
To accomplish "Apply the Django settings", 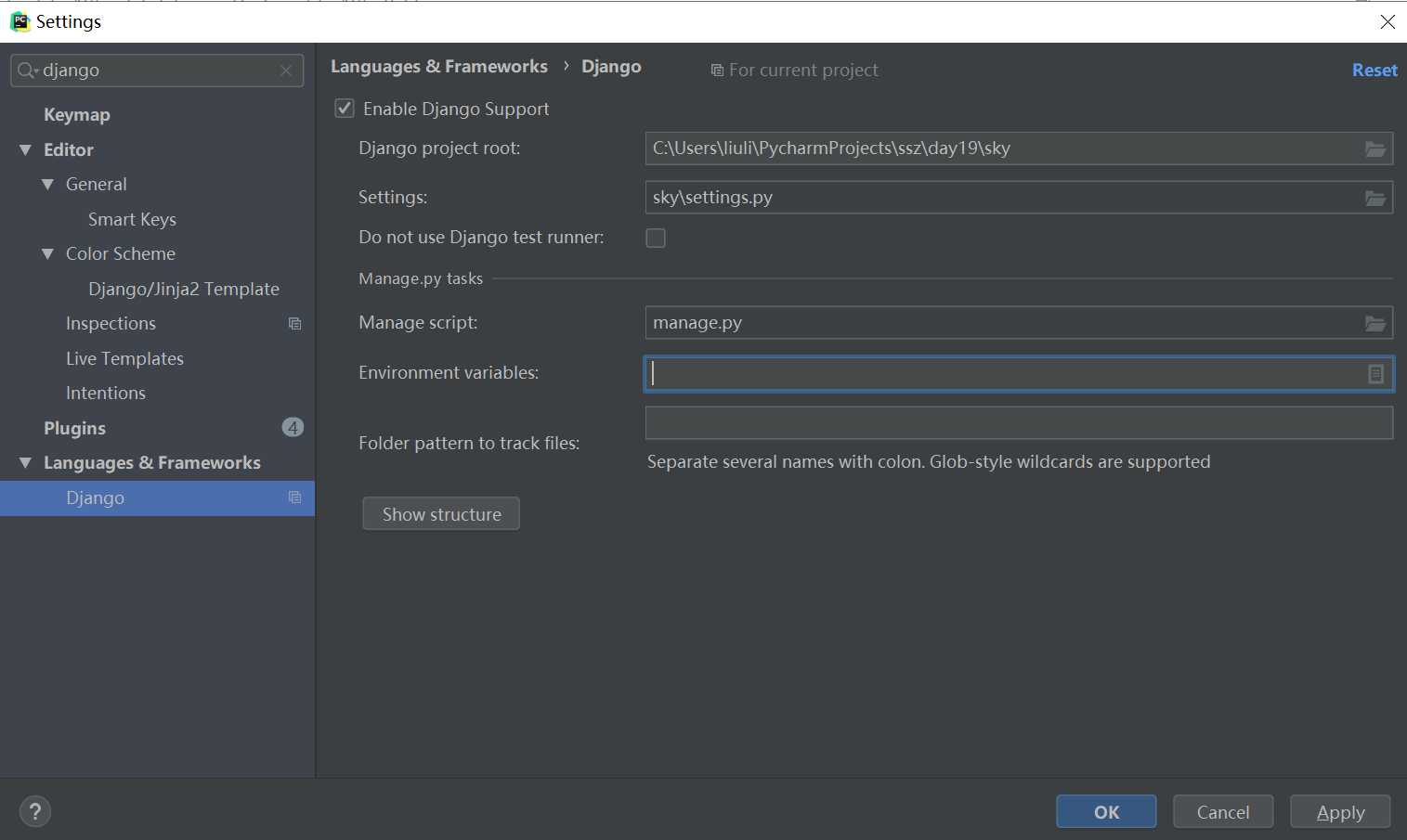I will coord(1340,812).
